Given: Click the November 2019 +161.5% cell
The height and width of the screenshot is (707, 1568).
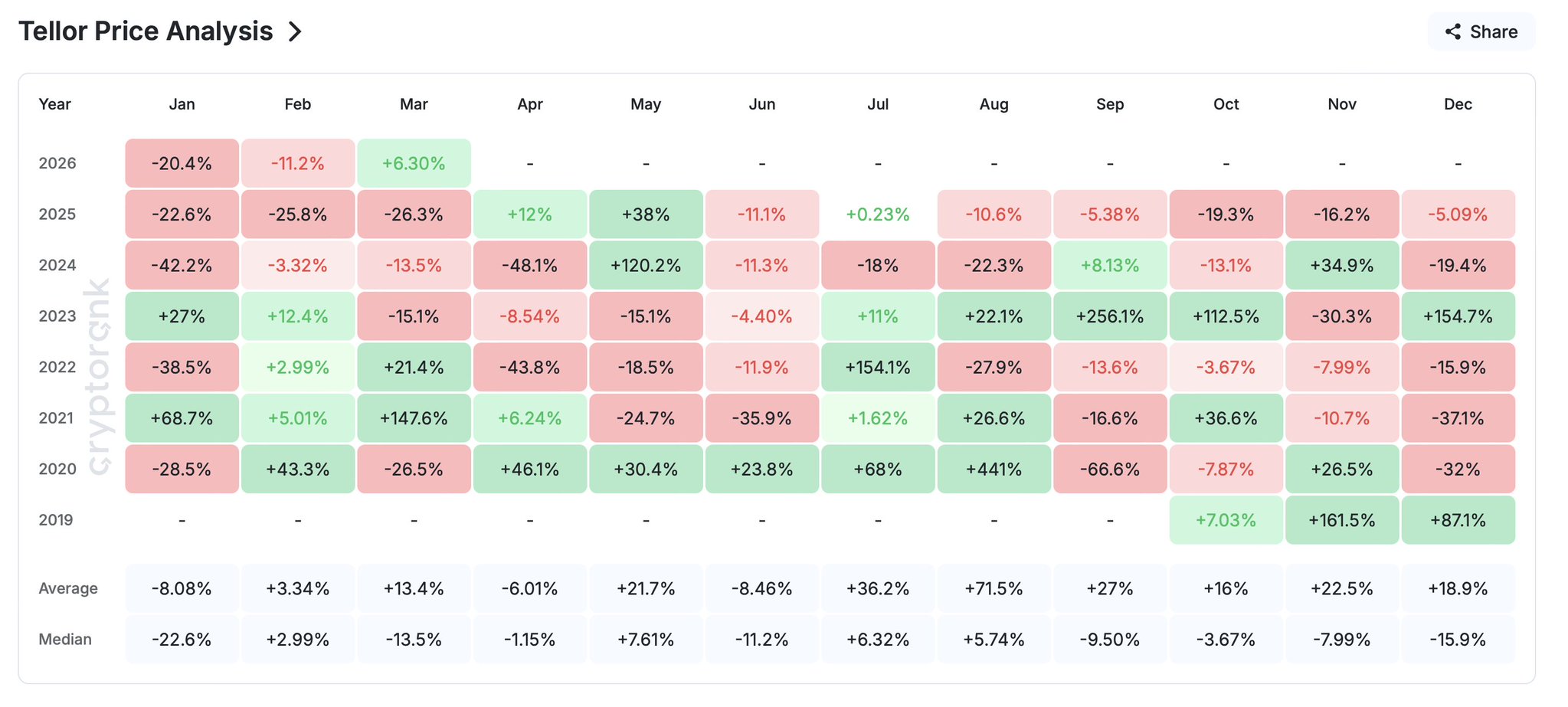Looking at the screenshot, I should pos(1342,520).
